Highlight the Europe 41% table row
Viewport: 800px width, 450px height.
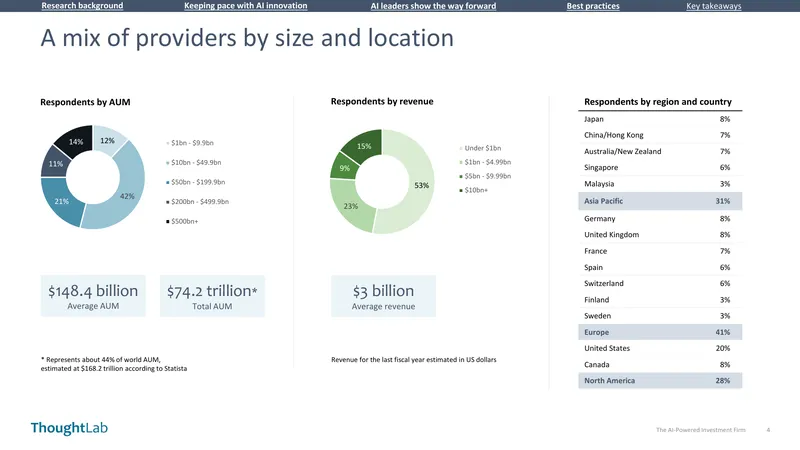tap(660, 332)
